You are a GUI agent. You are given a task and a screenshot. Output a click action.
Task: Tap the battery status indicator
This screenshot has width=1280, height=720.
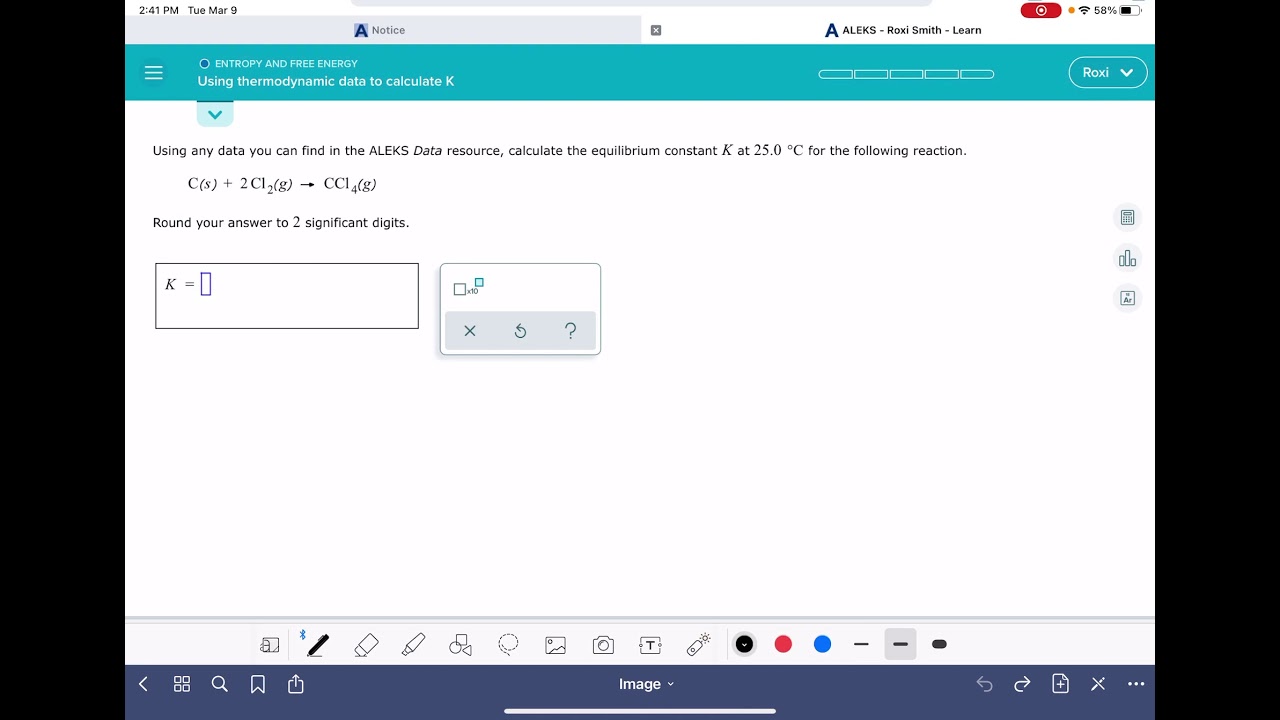click(x=1130, y=10)
